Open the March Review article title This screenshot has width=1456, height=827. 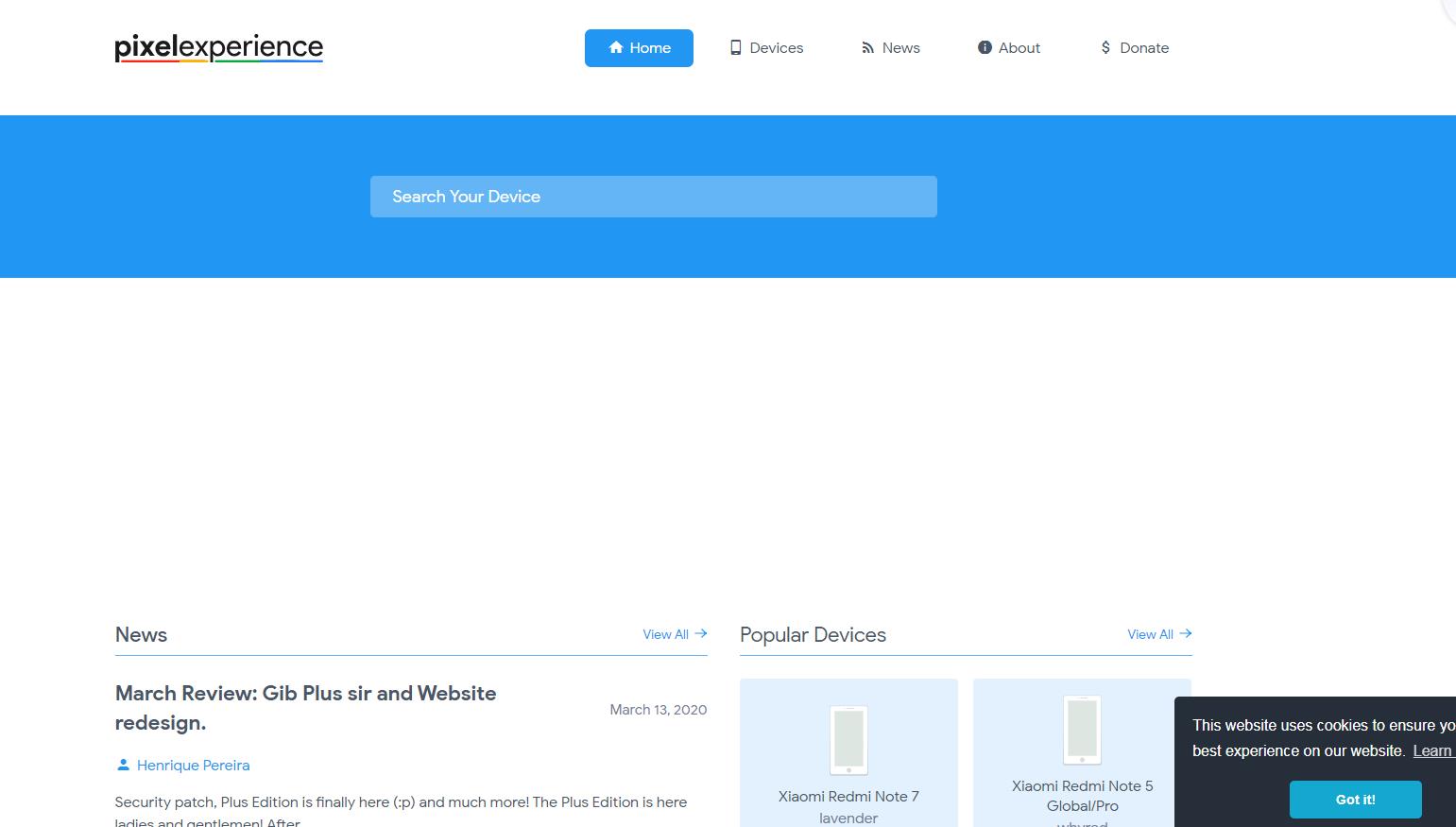(306, 708)
